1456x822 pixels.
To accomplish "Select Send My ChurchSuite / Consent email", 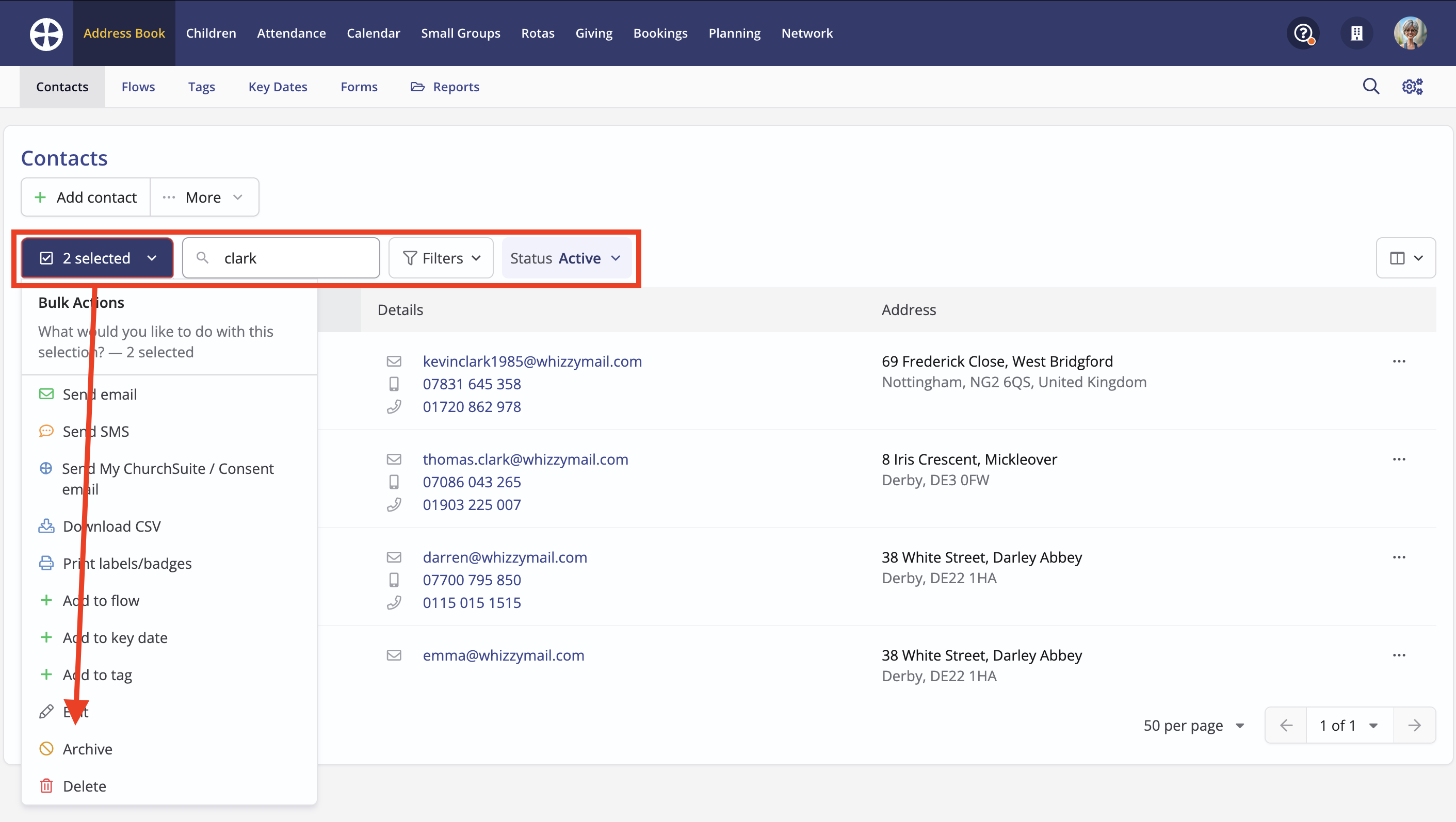I will point(169,479).
